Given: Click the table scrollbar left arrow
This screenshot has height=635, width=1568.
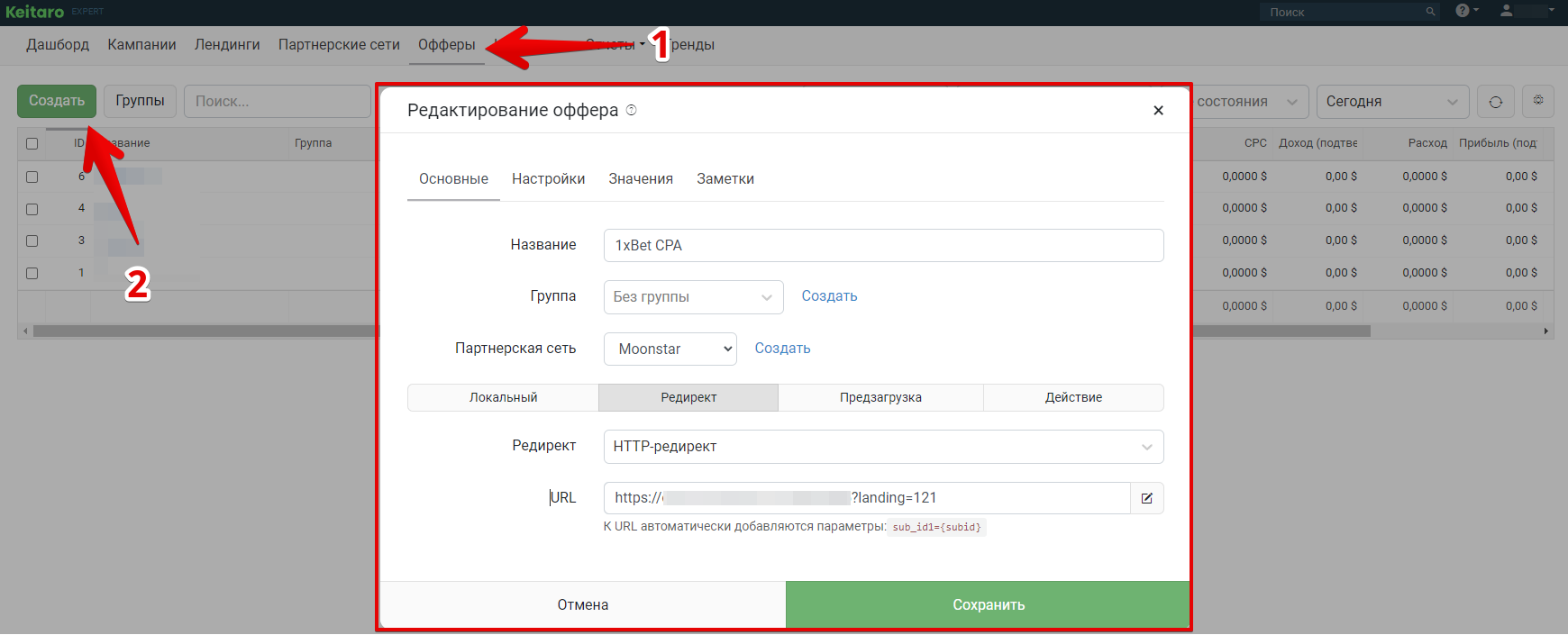Looking at the screenshot, I should click(x=25, y=331).
